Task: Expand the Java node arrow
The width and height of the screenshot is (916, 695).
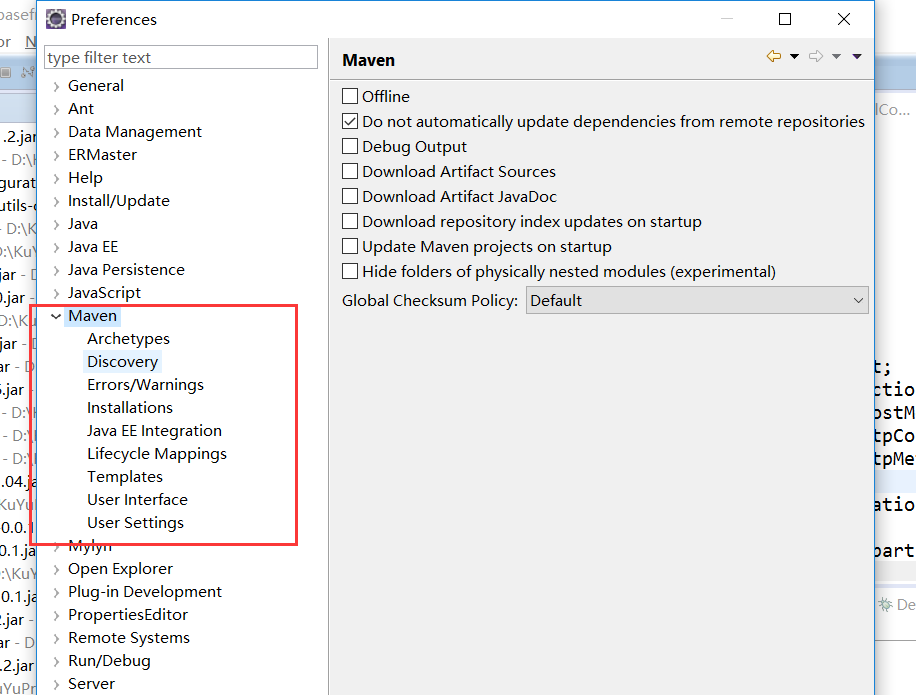Action: [56, 224]
